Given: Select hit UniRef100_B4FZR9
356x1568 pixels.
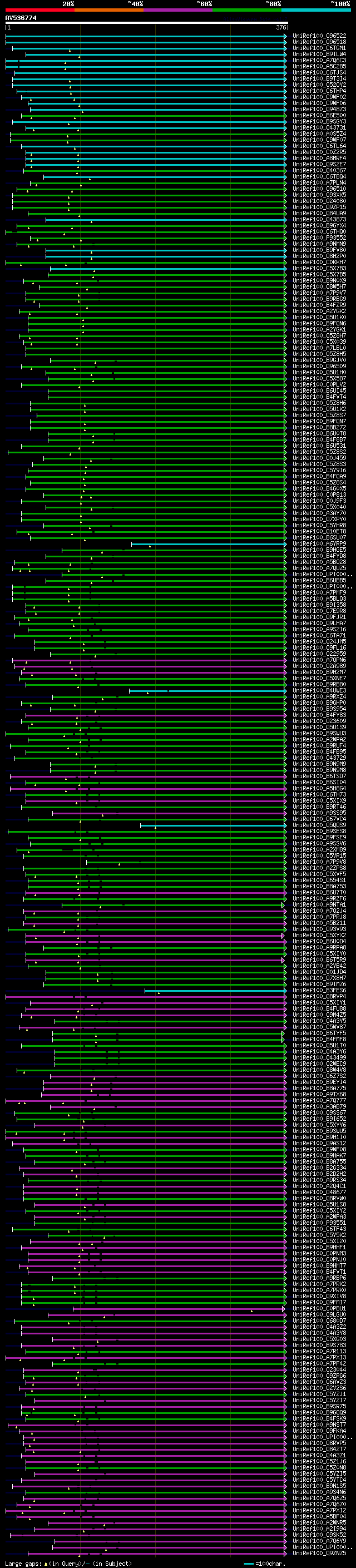Looking at the screenshot, I should (319, 305).
